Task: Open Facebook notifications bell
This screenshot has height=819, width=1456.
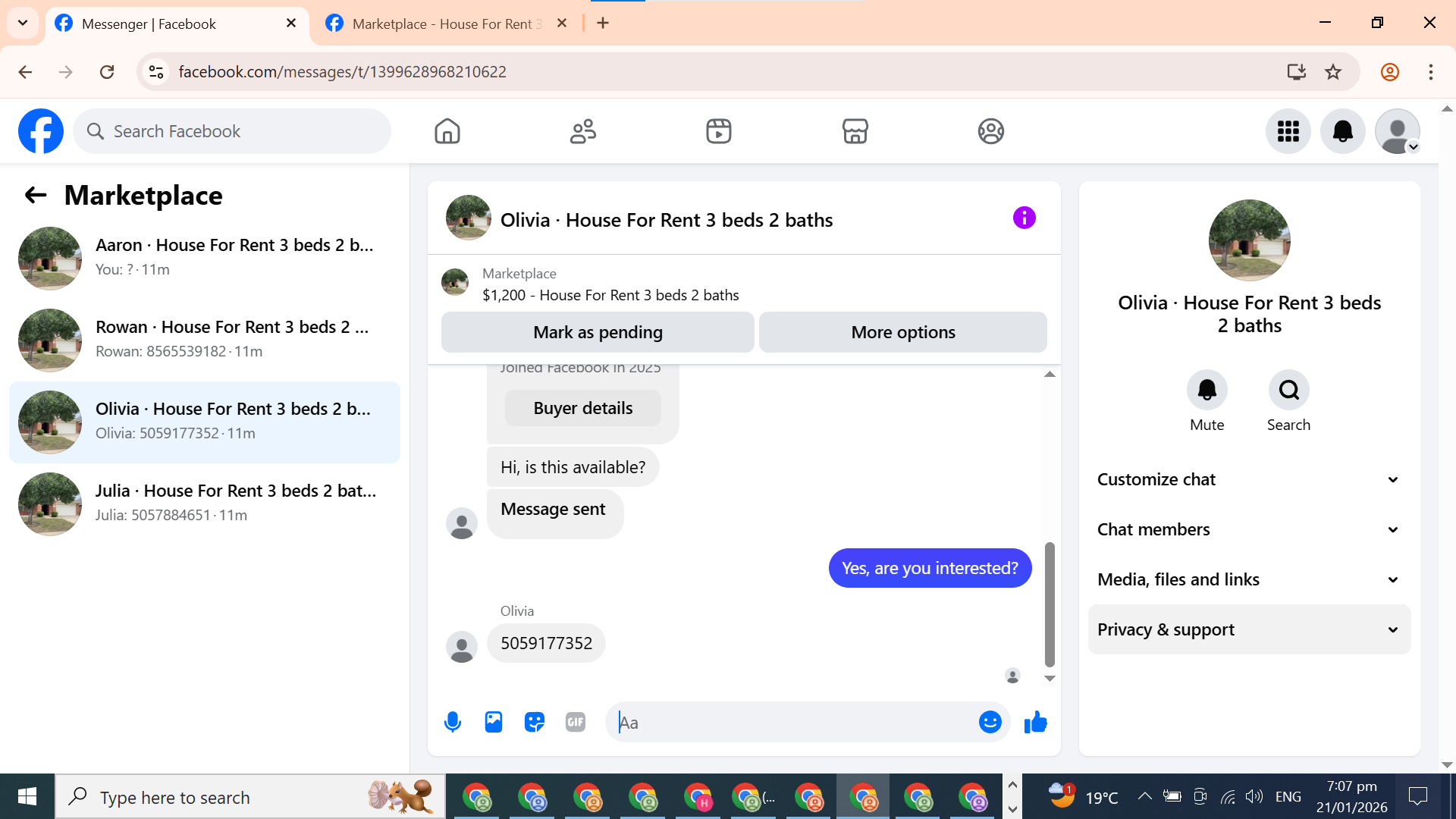Action: coord(1342,131)
